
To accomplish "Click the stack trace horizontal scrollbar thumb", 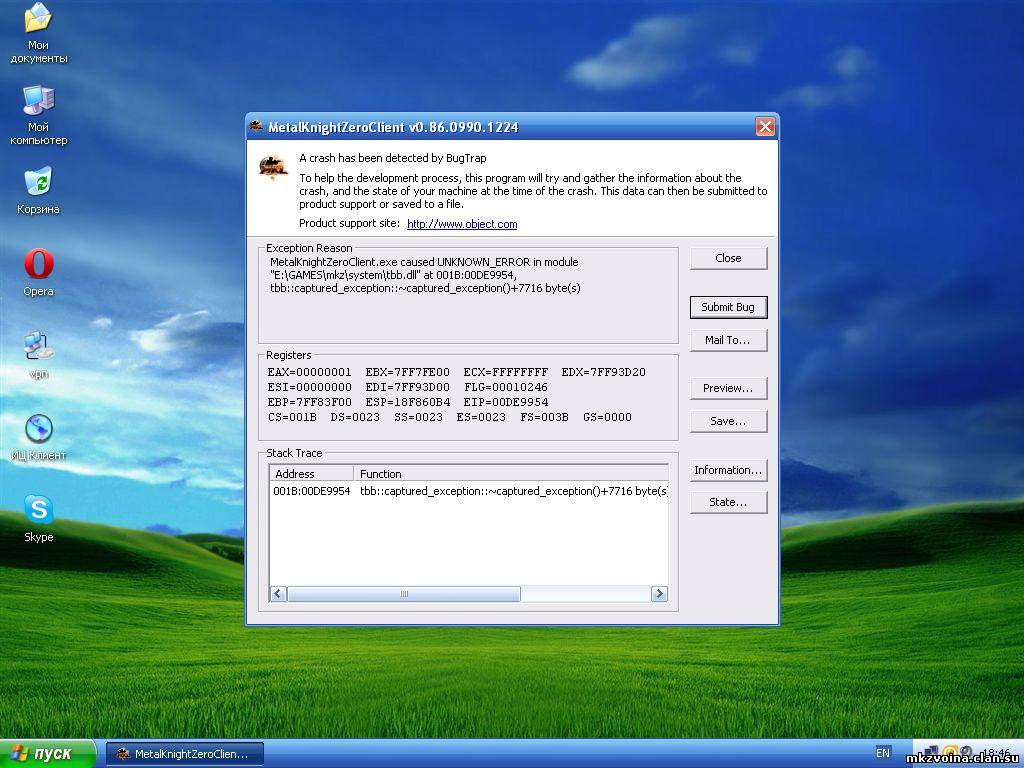I will [404, 594].
